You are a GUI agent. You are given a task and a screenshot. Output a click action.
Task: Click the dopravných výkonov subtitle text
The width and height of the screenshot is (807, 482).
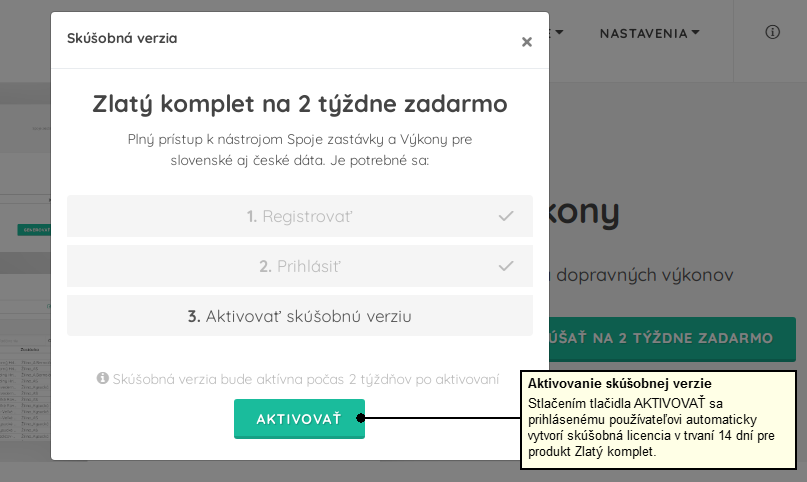tap(644, 275)
